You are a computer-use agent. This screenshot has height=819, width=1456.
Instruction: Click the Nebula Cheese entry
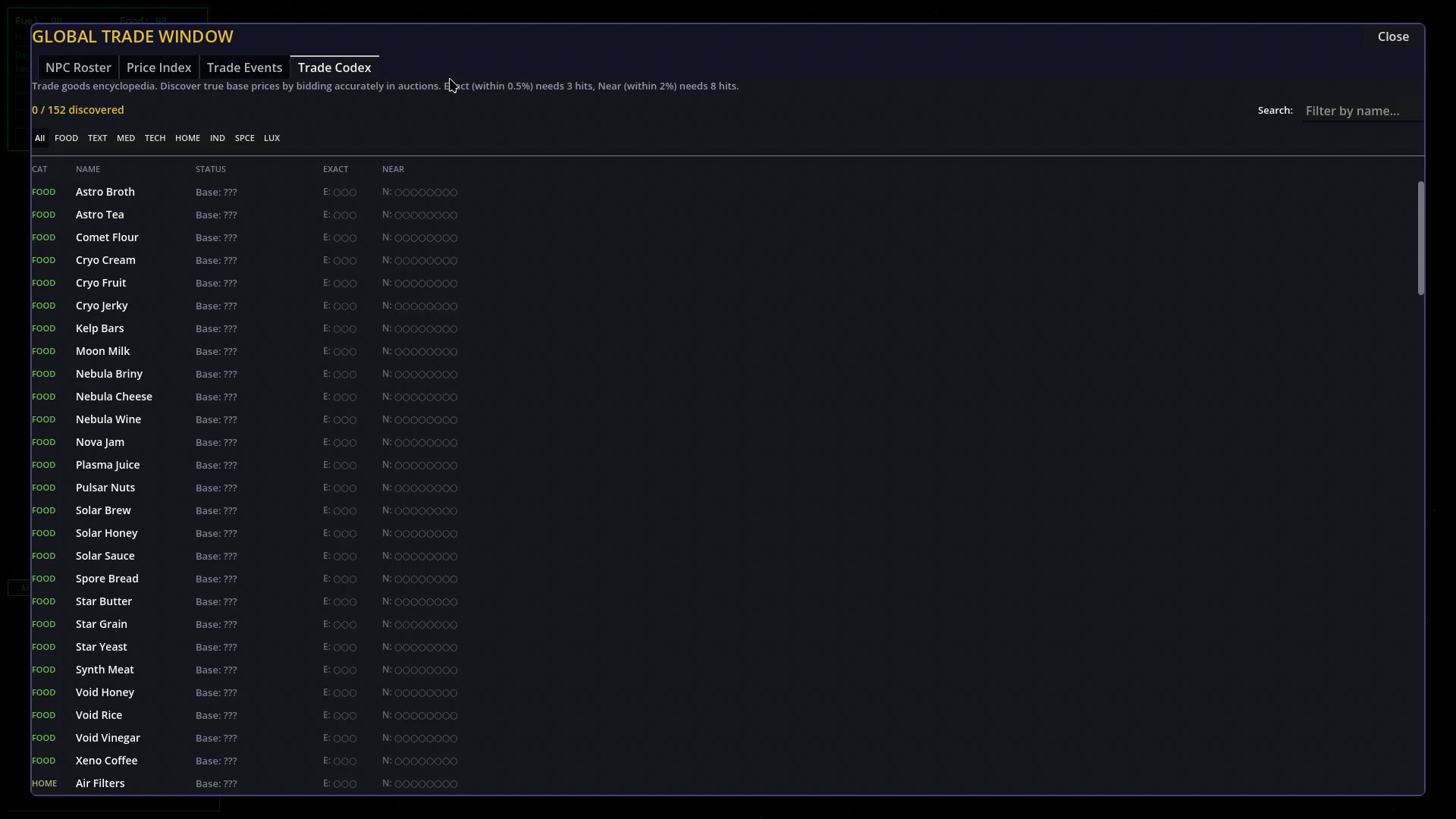[x=114, y=397]
